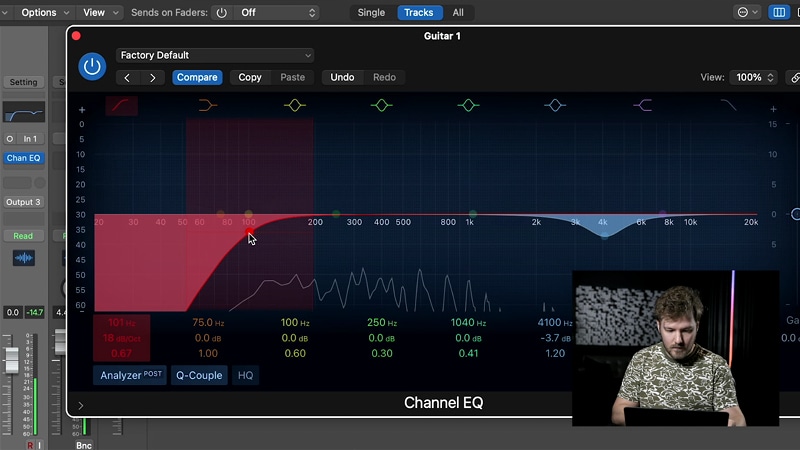Open the Factory Default preset dropdown
Screen dimensions: 800x450
(x=215, y=55)
